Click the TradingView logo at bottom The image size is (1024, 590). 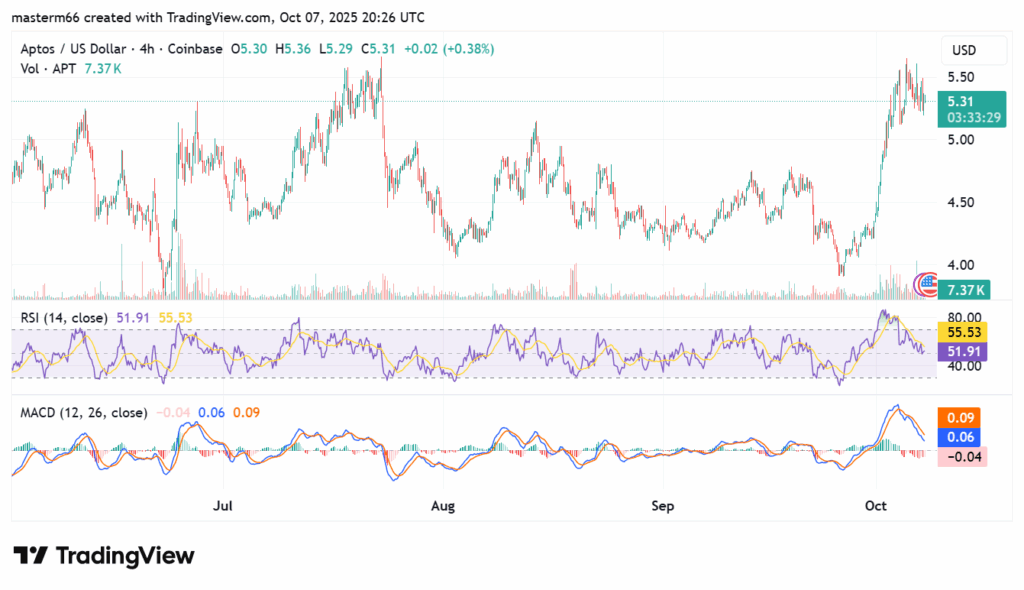(x=104, y=556)
